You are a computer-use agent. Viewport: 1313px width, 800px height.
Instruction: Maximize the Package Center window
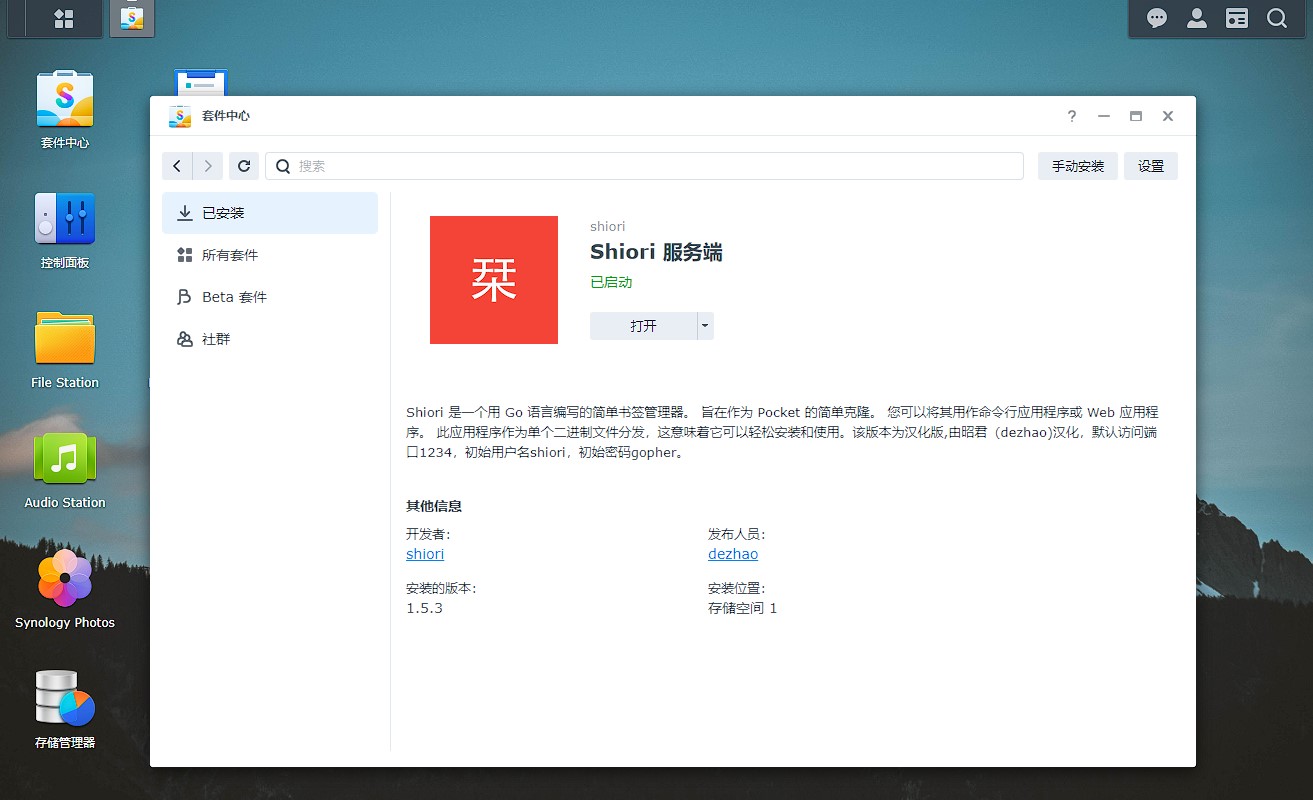pos(1136,116)
